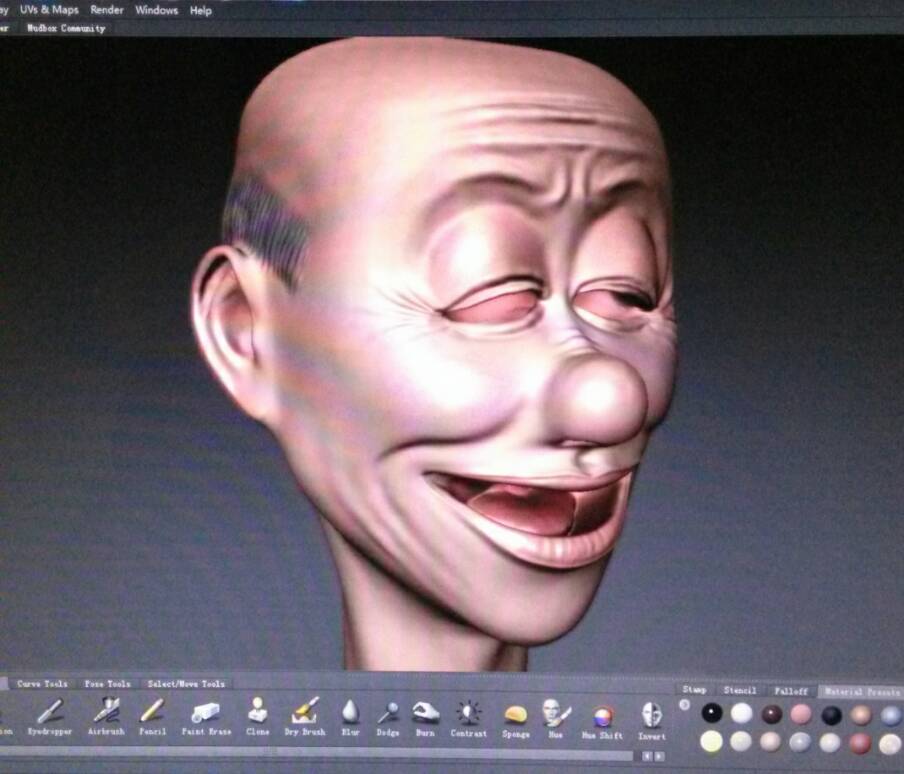Apply the pale yellow material preset

[x=711, y=741]
